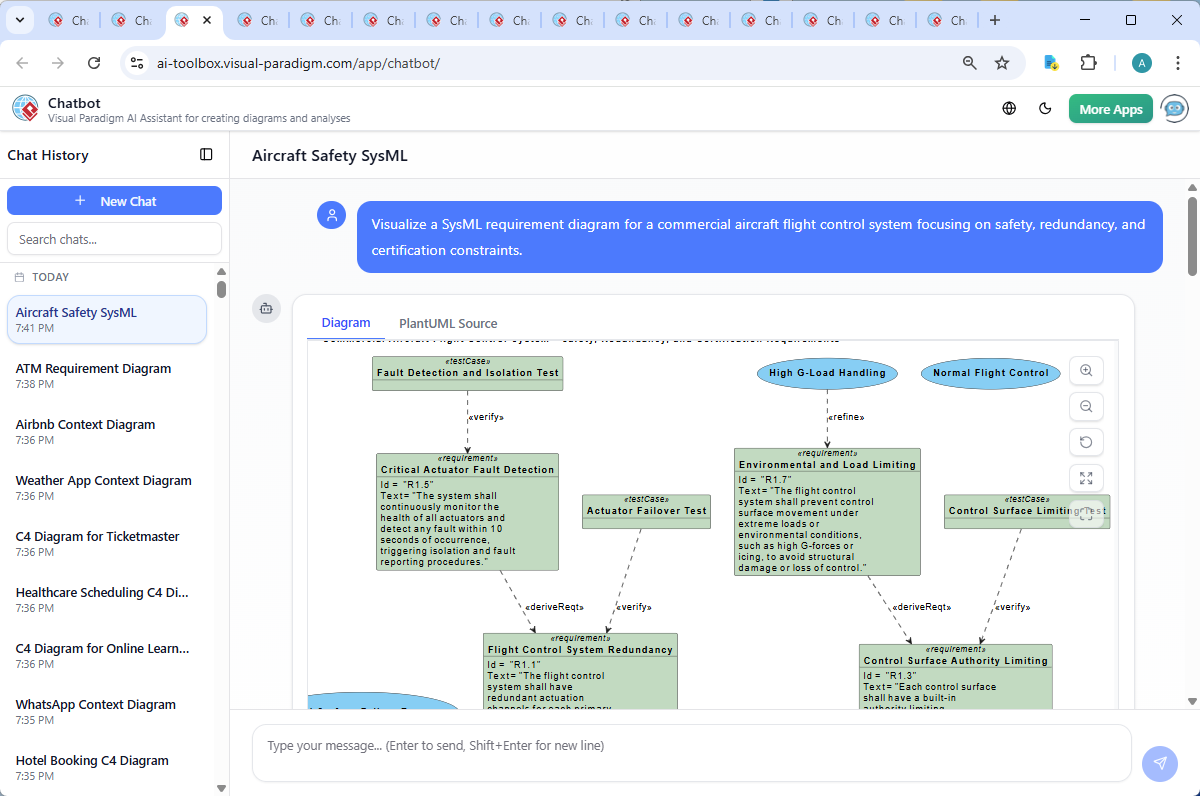Screen dimensions: 1200x796
Task: Open the site information icon in address bar
Action: point(136,62)
